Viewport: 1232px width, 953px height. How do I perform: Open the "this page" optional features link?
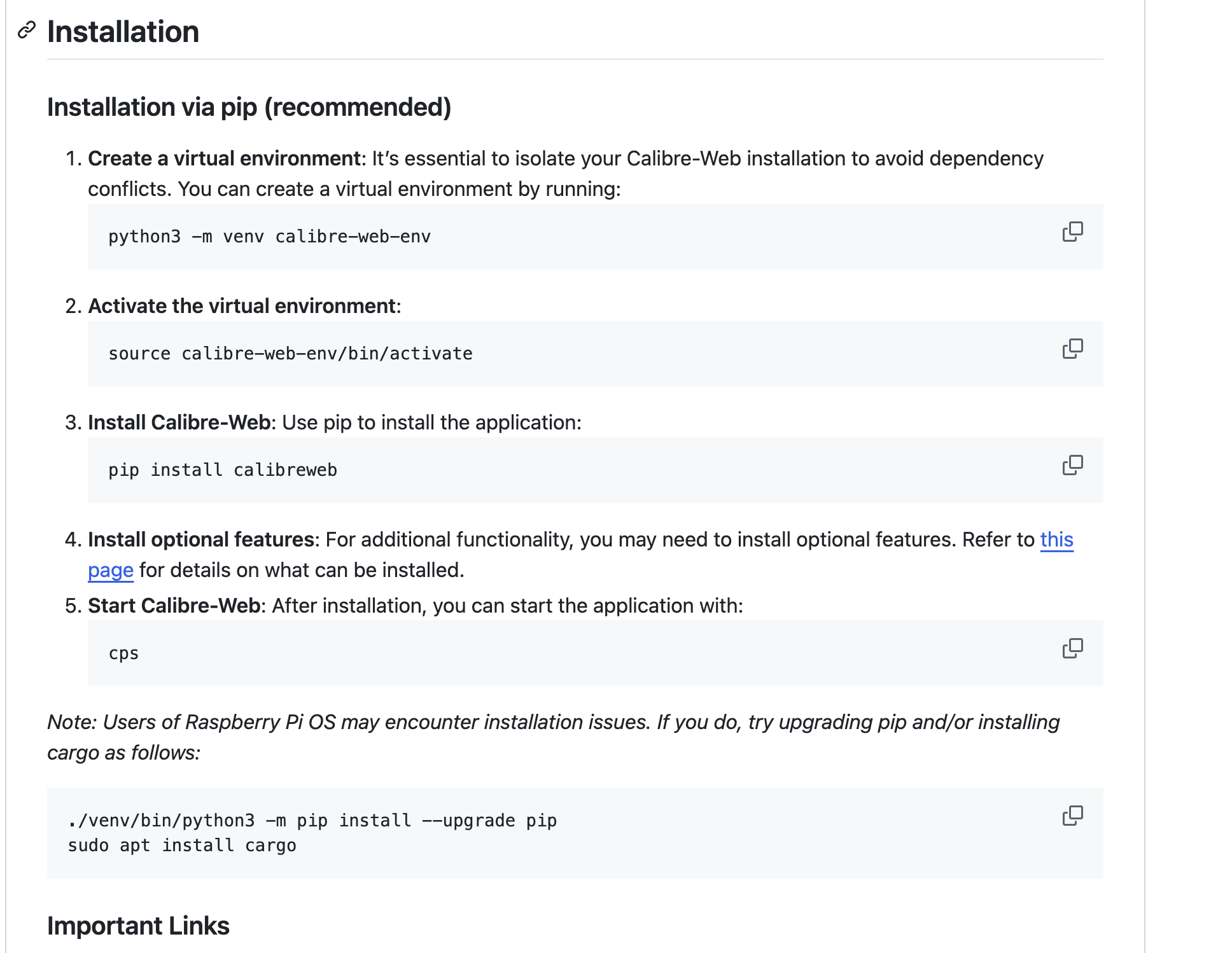[x=1056, y=539]
